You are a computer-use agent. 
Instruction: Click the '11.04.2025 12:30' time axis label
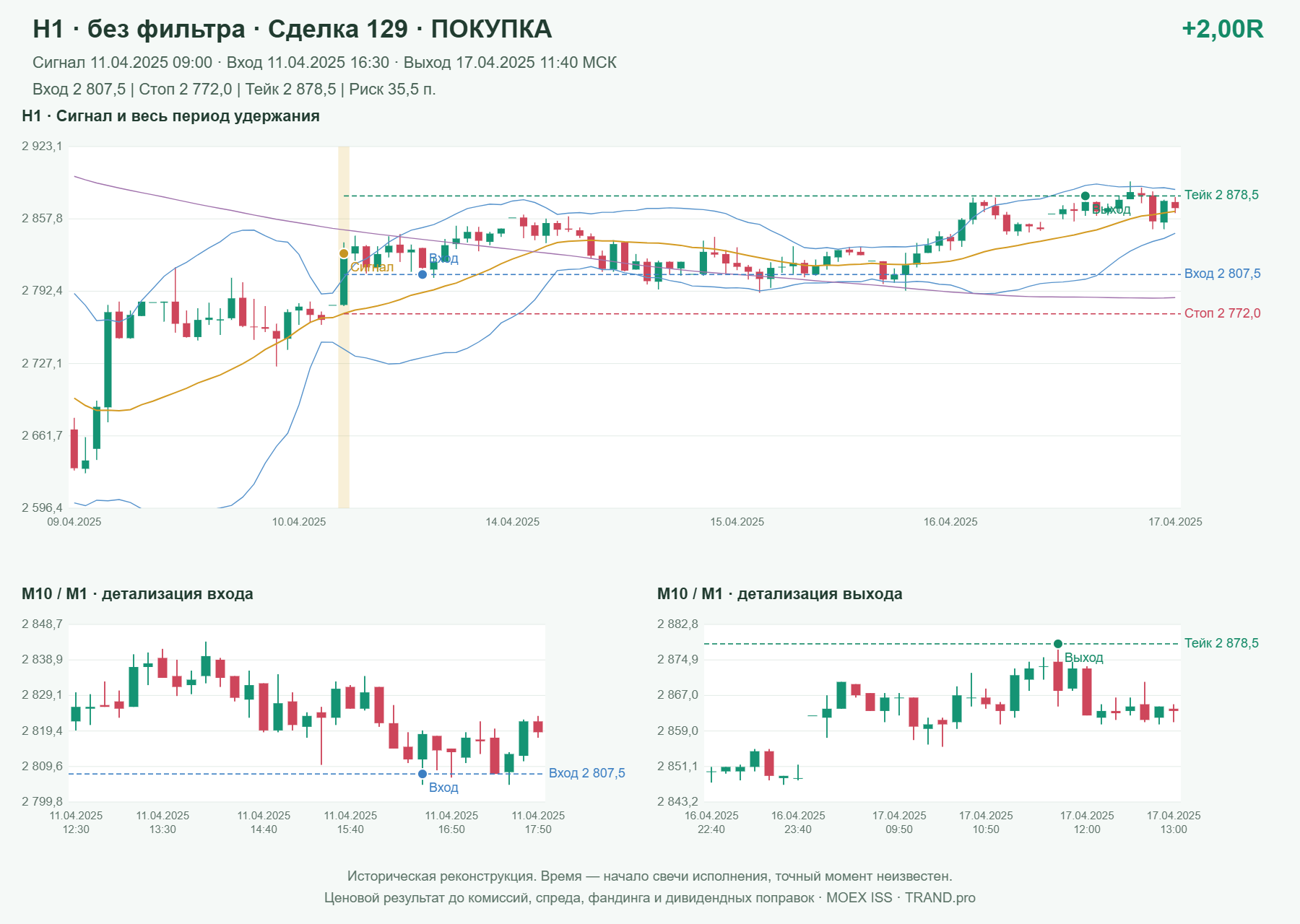(76, 822)
